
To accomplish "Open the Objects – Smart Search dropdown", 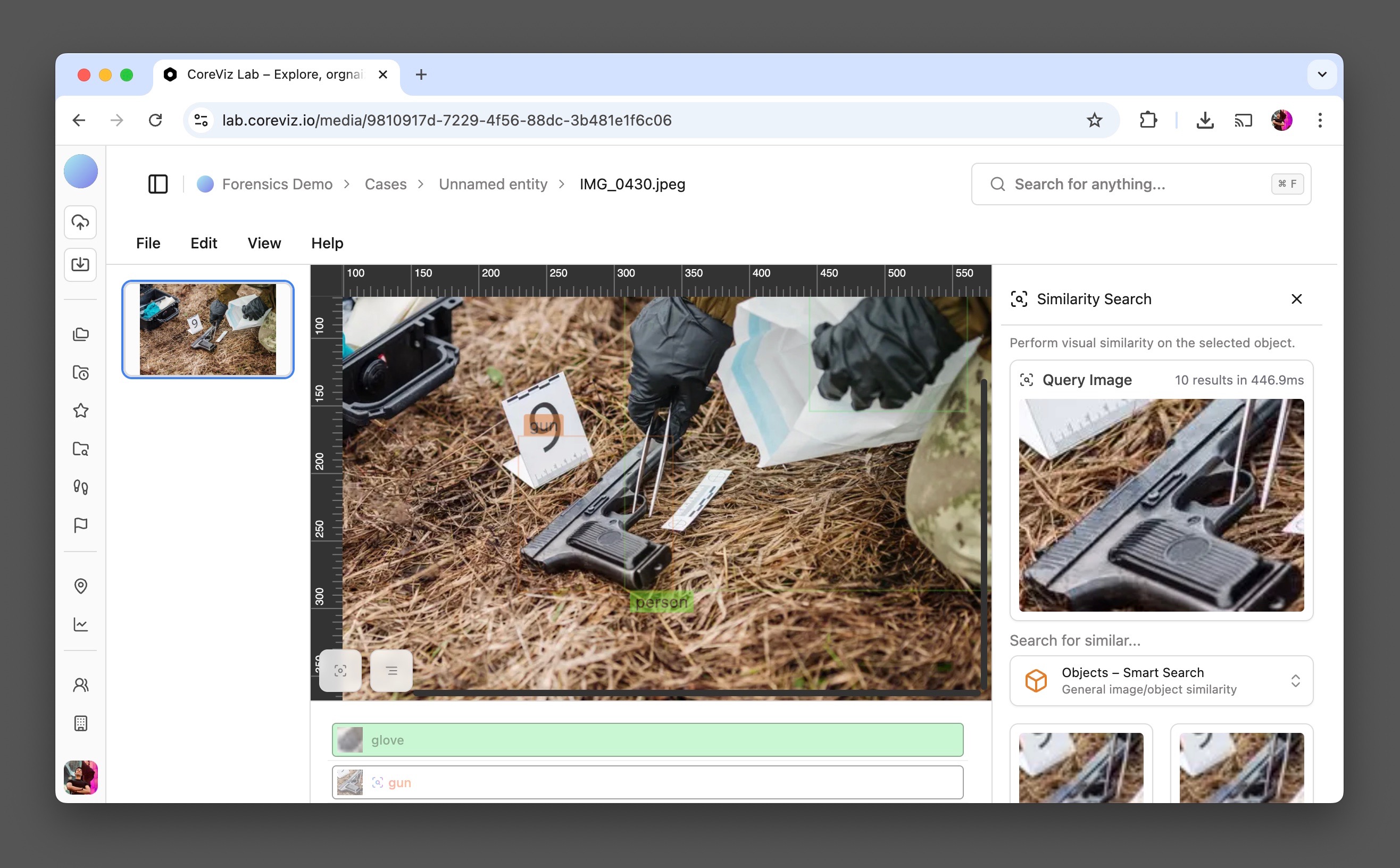I will [1161, 681].
